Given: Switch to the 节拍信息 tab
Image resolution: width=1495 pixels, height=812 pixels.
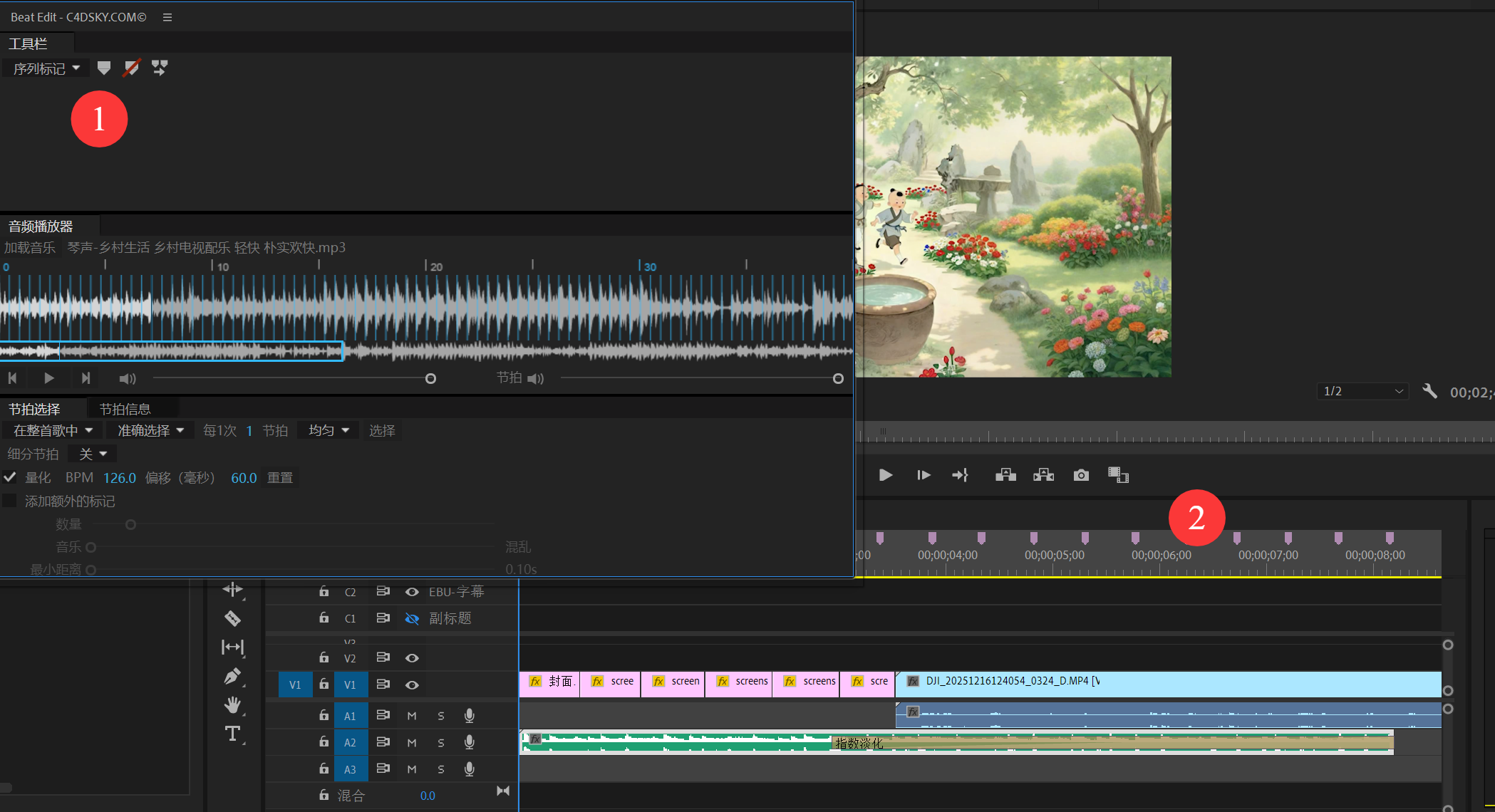Looking at the screenshot, I should 125,409.
